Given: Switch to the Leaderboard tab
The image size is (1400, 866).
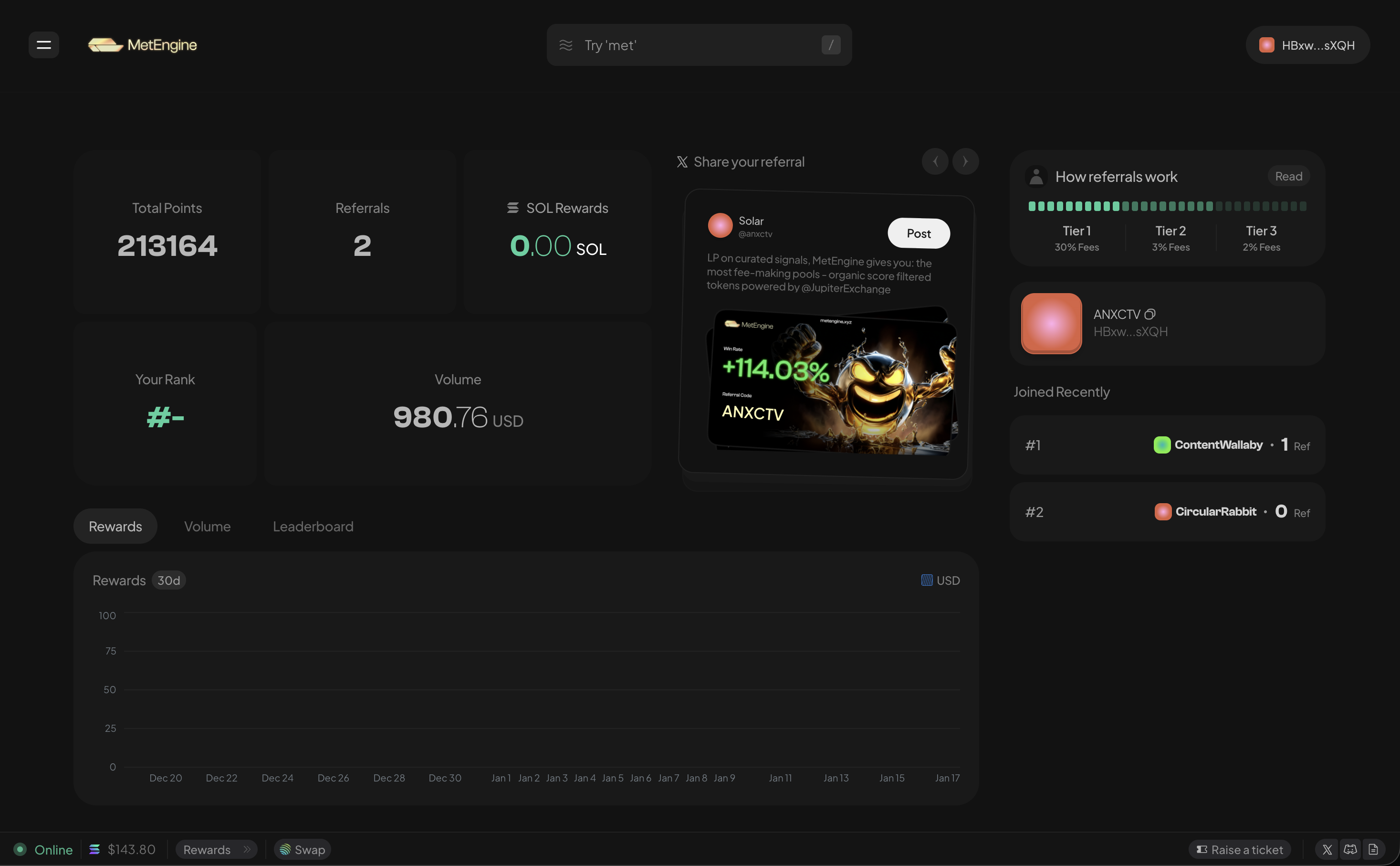Looking at the screenshot, I should click(x=313, y=526).
